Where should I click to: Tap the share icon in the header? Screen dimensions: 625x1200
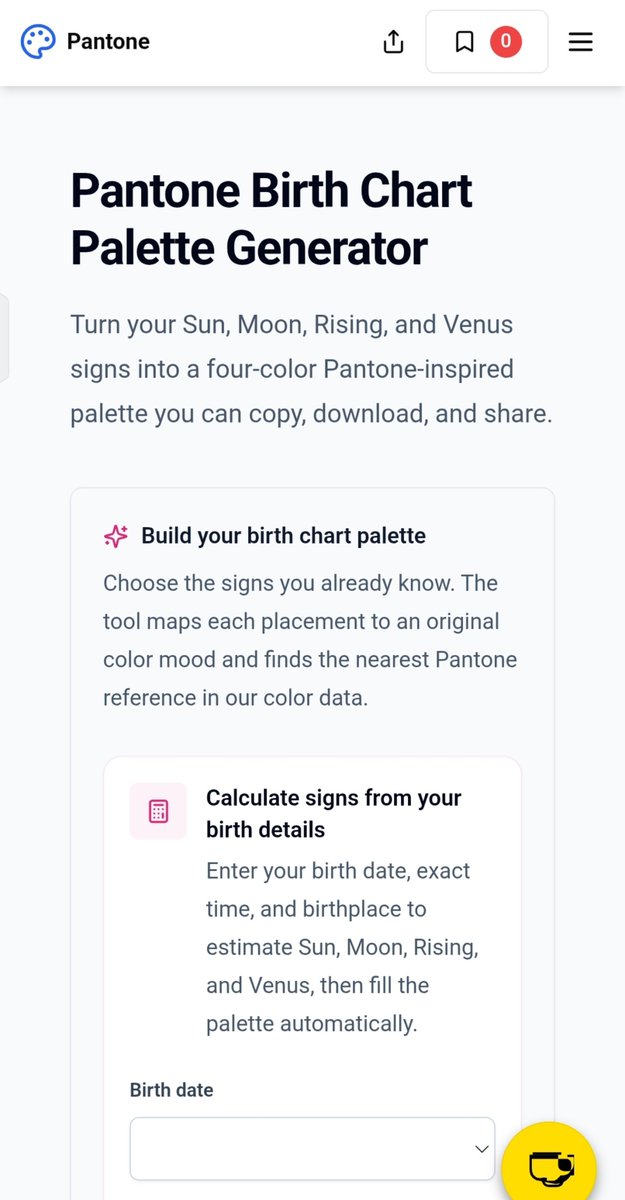click(x=394, y=42)
